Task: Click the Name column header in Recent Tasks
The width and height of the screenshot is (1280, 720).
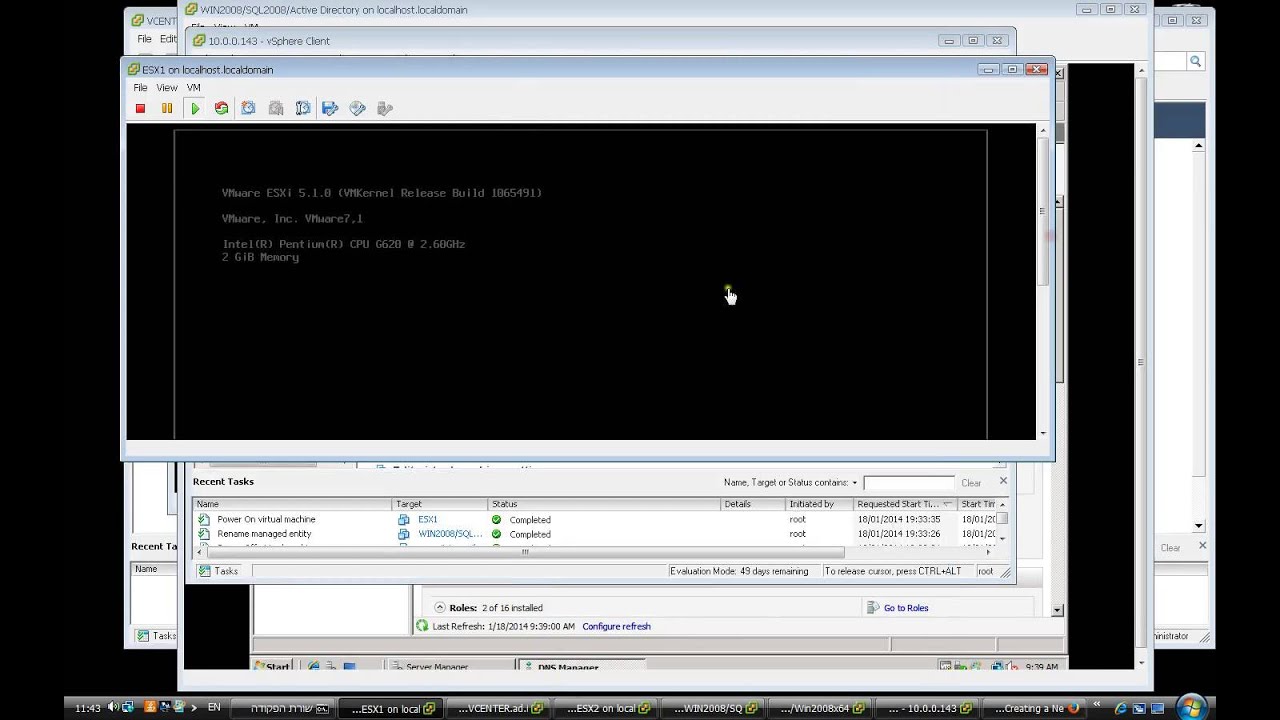Action: tap(292, 504)
